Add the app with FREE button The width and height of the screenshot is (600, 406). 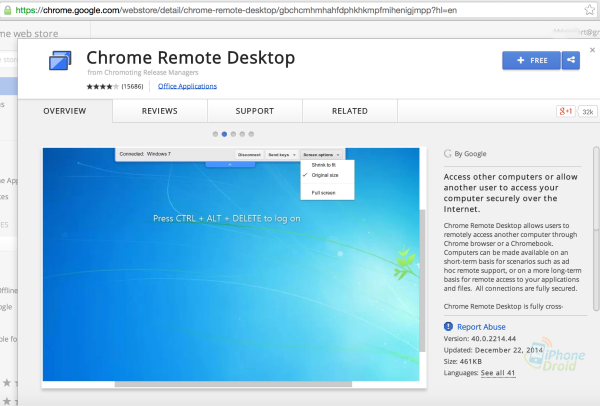coord(532,60)
